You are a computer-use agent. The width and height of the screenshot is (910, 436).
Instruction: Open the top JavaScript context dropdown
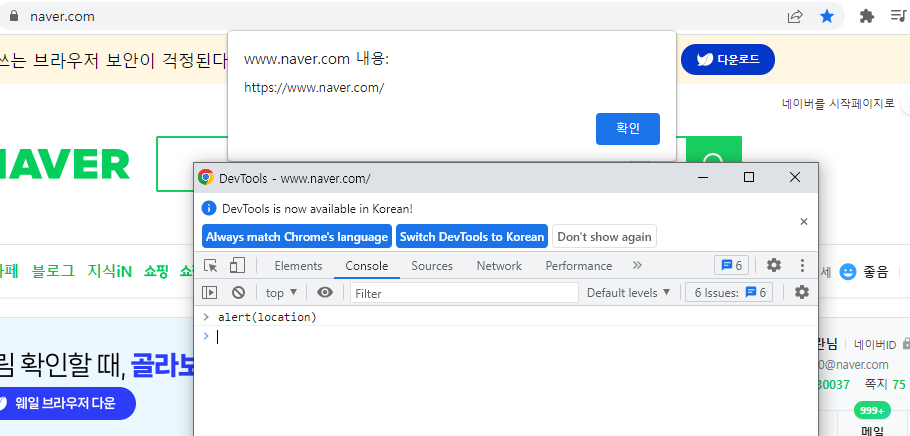point(281,293)
